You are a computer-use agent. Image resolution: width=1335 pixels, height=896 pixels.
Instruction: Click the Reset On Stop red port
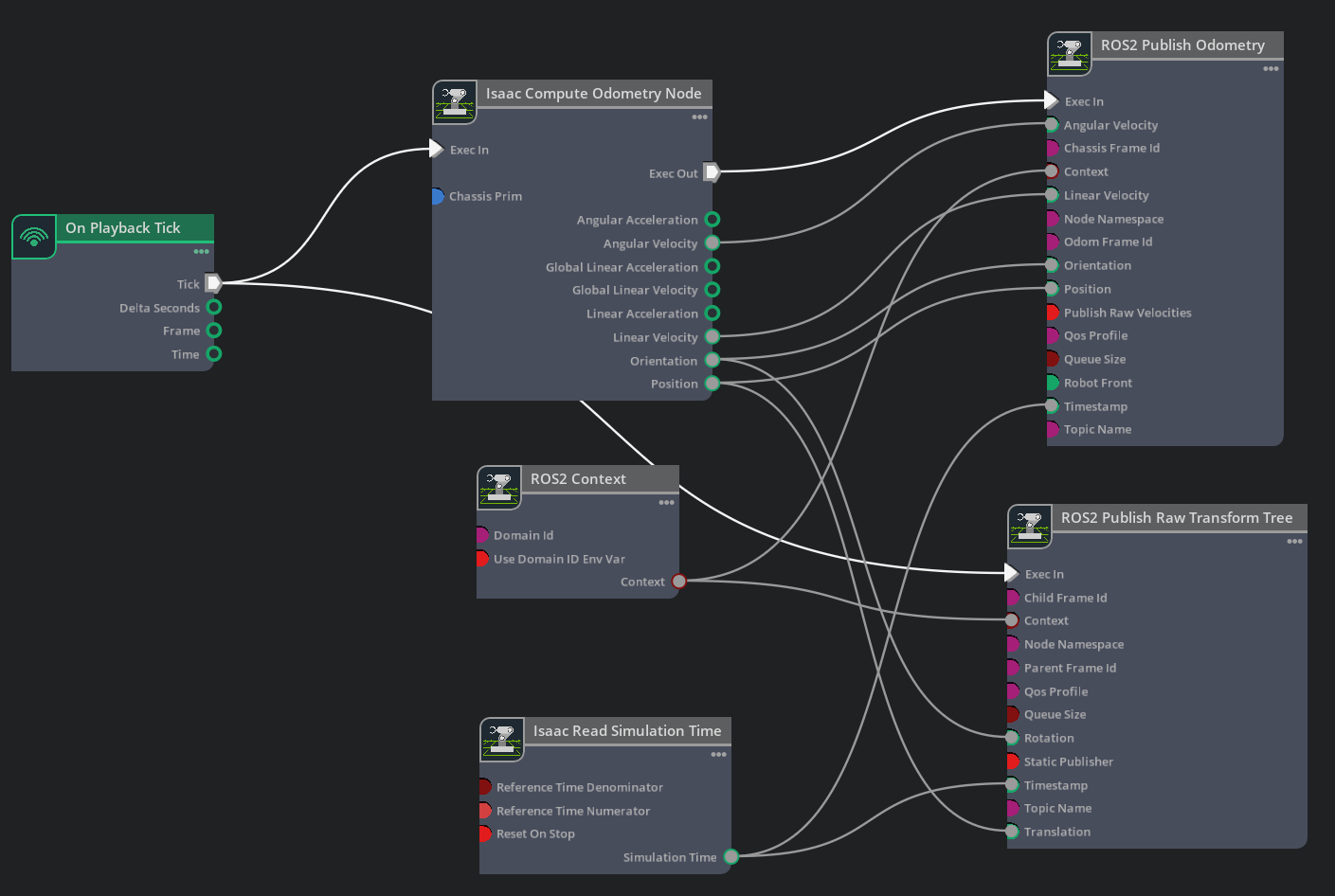pyautogui.click(x=484, y=833)
